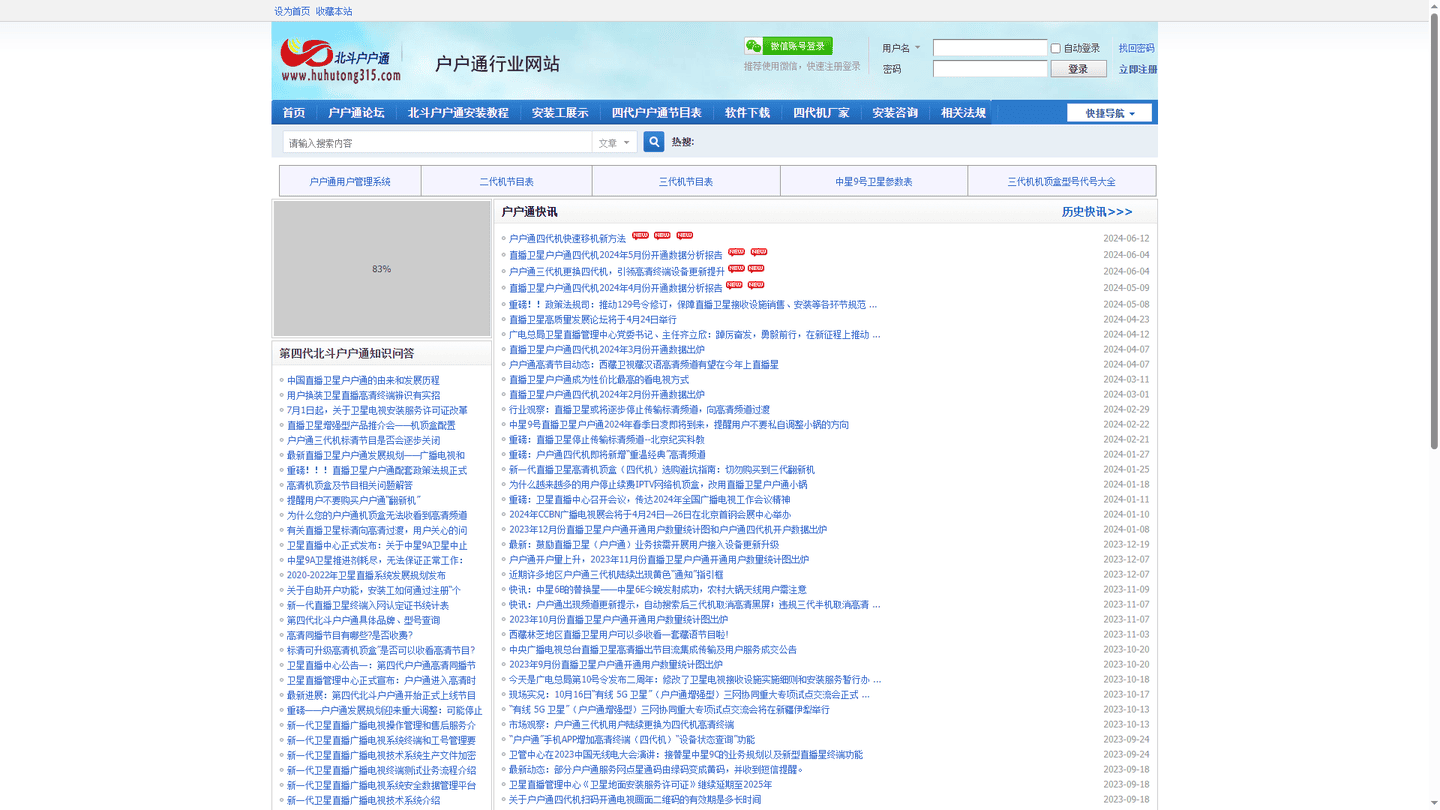Image resolution: width=1440 pixels, height=810 pixels.
Task: Open news 2023年9月份直播卫星户户通开通用户数量统计图出炉
Action: click(616, 665)
